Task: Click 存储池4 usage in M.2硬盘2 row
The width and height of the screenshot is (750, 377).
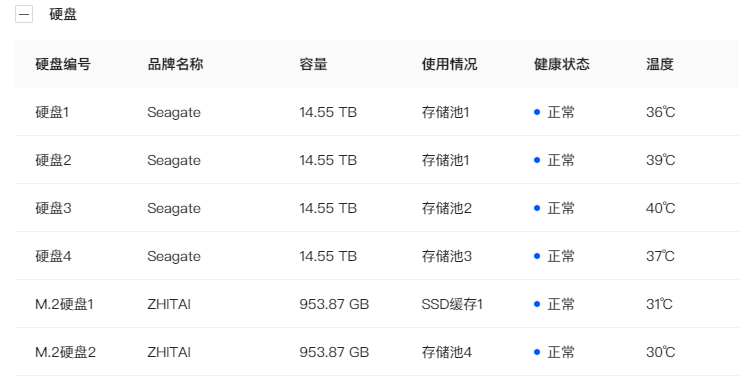Action: pyautogui.click(x=447, y=352)
